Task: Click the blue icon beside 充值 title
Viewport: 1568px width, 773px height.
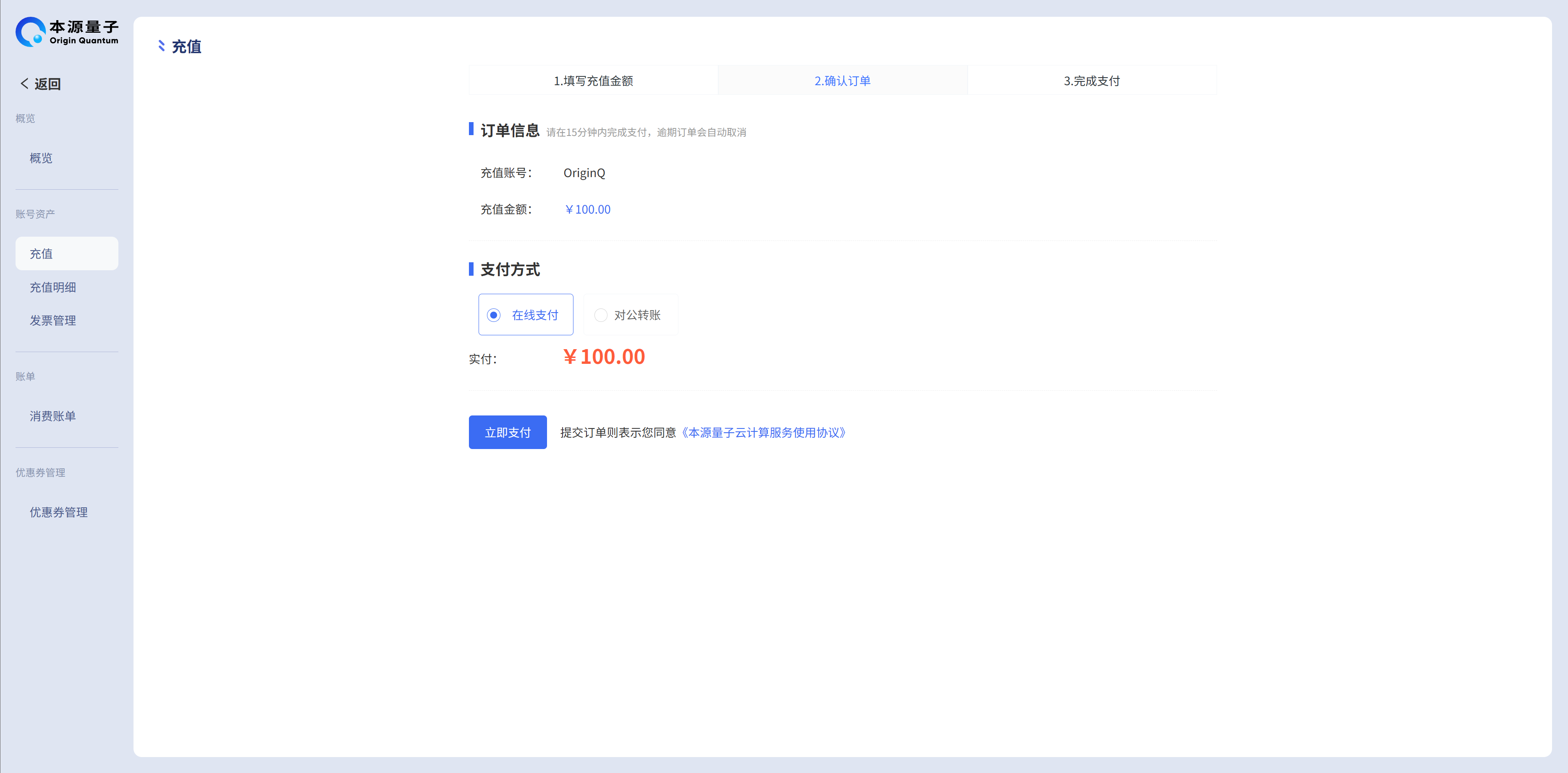Action: coord(161,46)
